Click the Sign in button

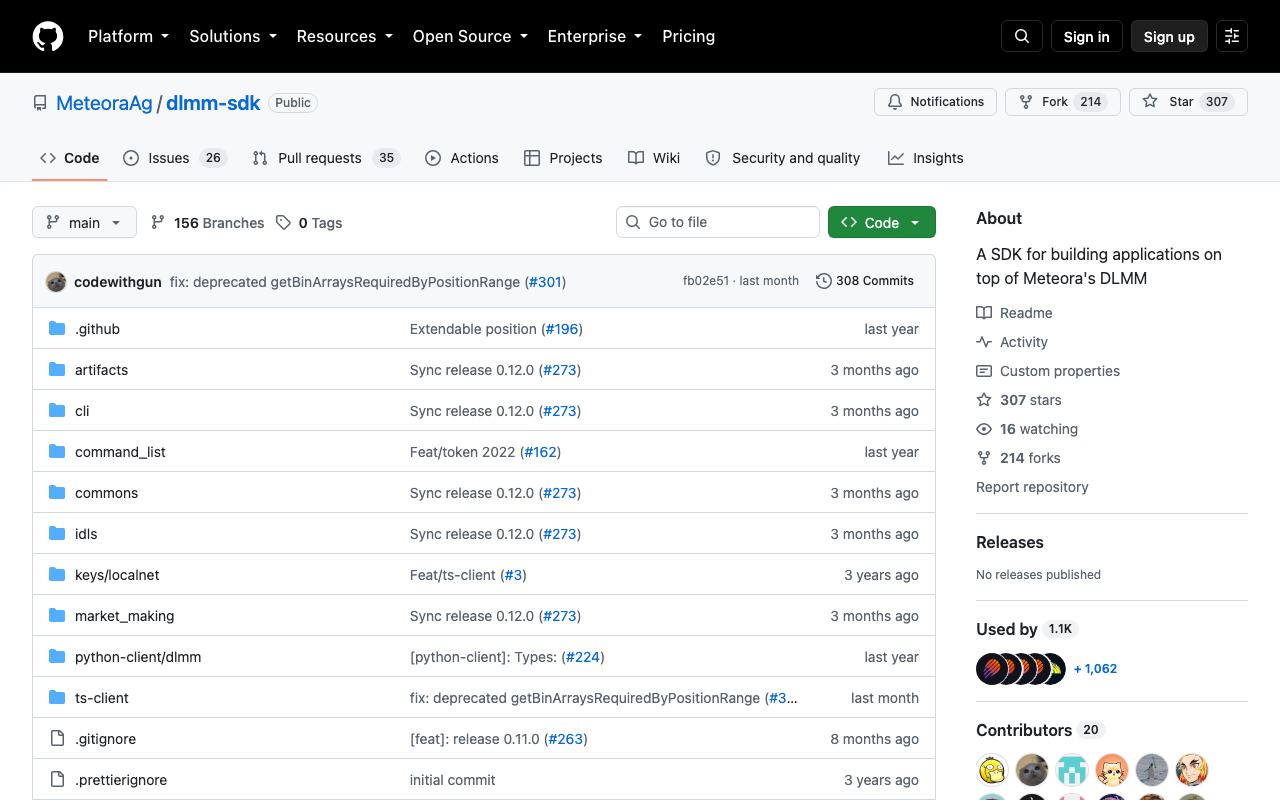point(1086,36)
